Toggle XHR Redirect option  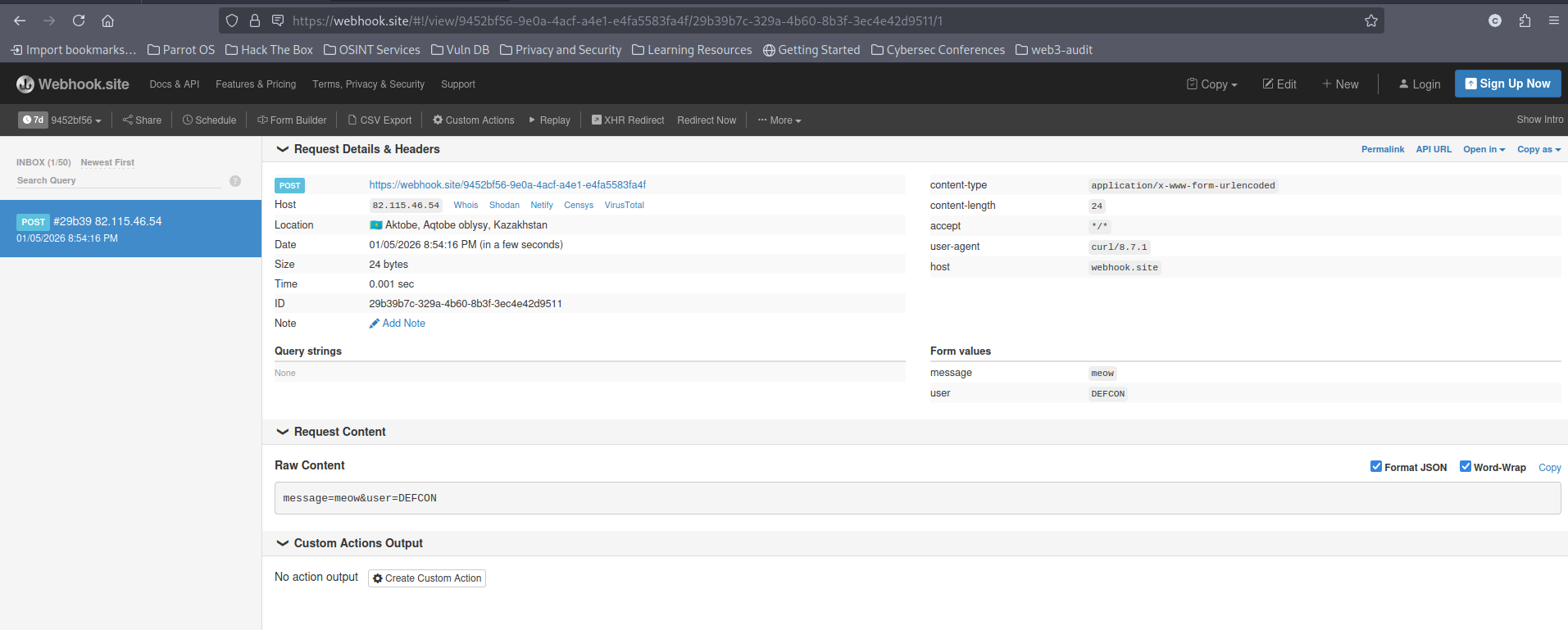pyautogui.click(x=628, y=120)
